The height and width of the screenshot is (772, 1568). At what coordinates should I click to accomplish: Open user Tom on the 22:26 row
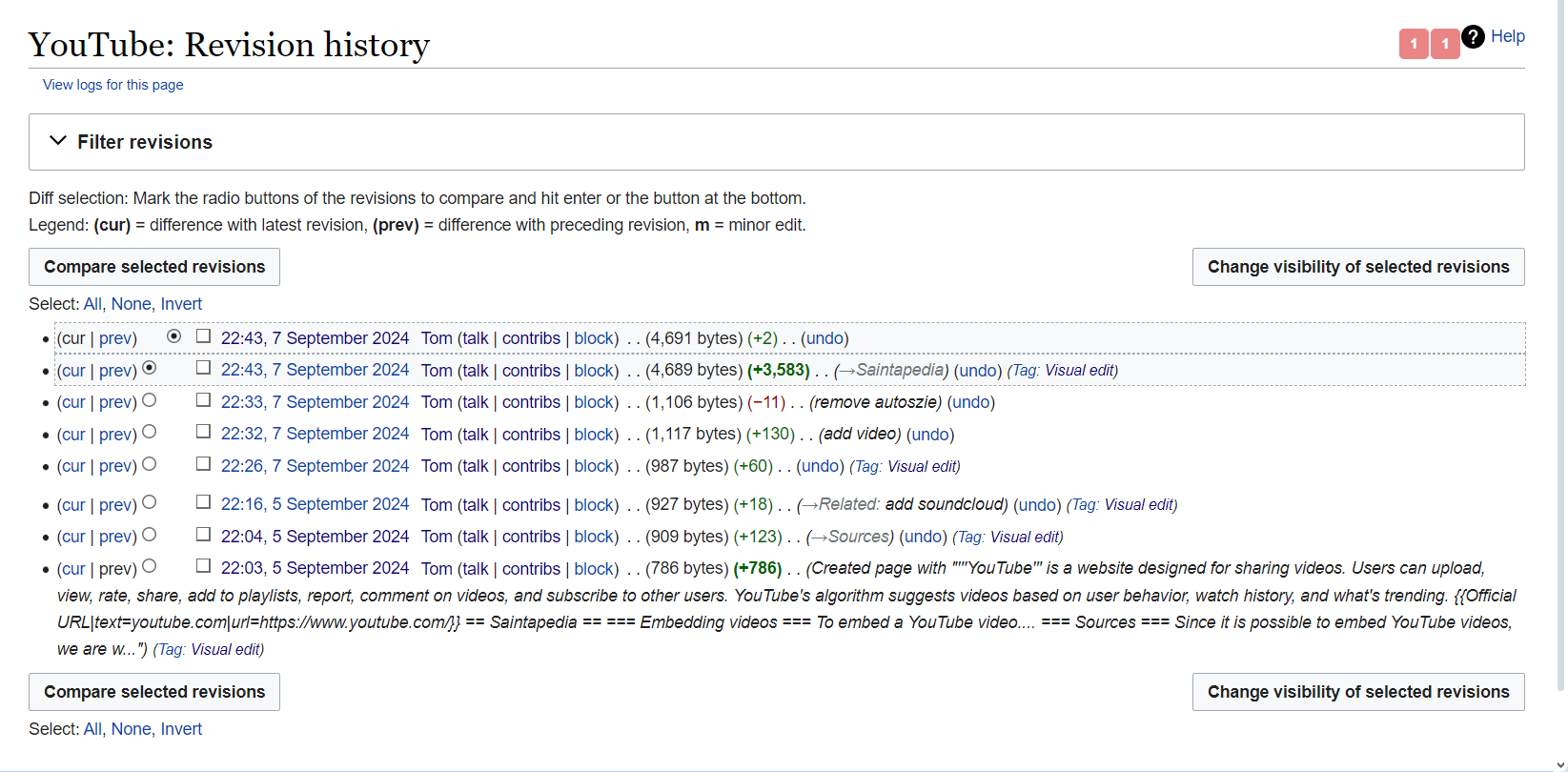(437, 466)
